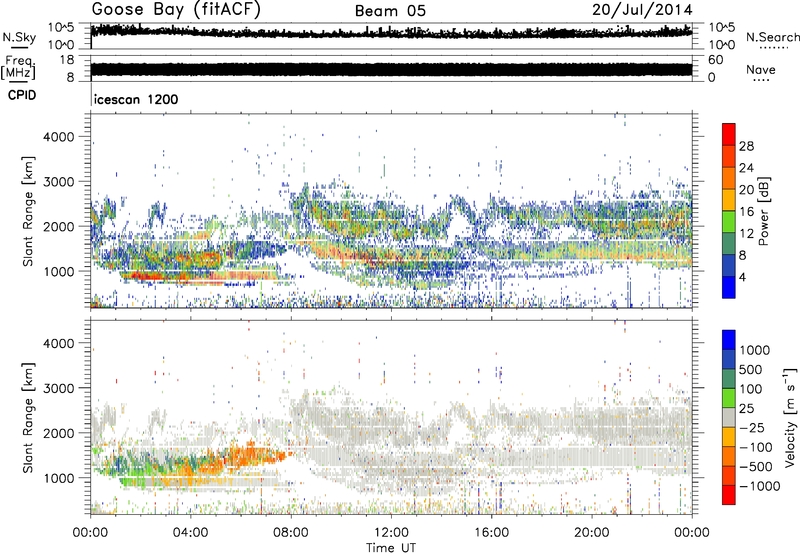Select the '12:00' time tick label
This screenshot has width=800, height=554.
click(x=391, y=533)
